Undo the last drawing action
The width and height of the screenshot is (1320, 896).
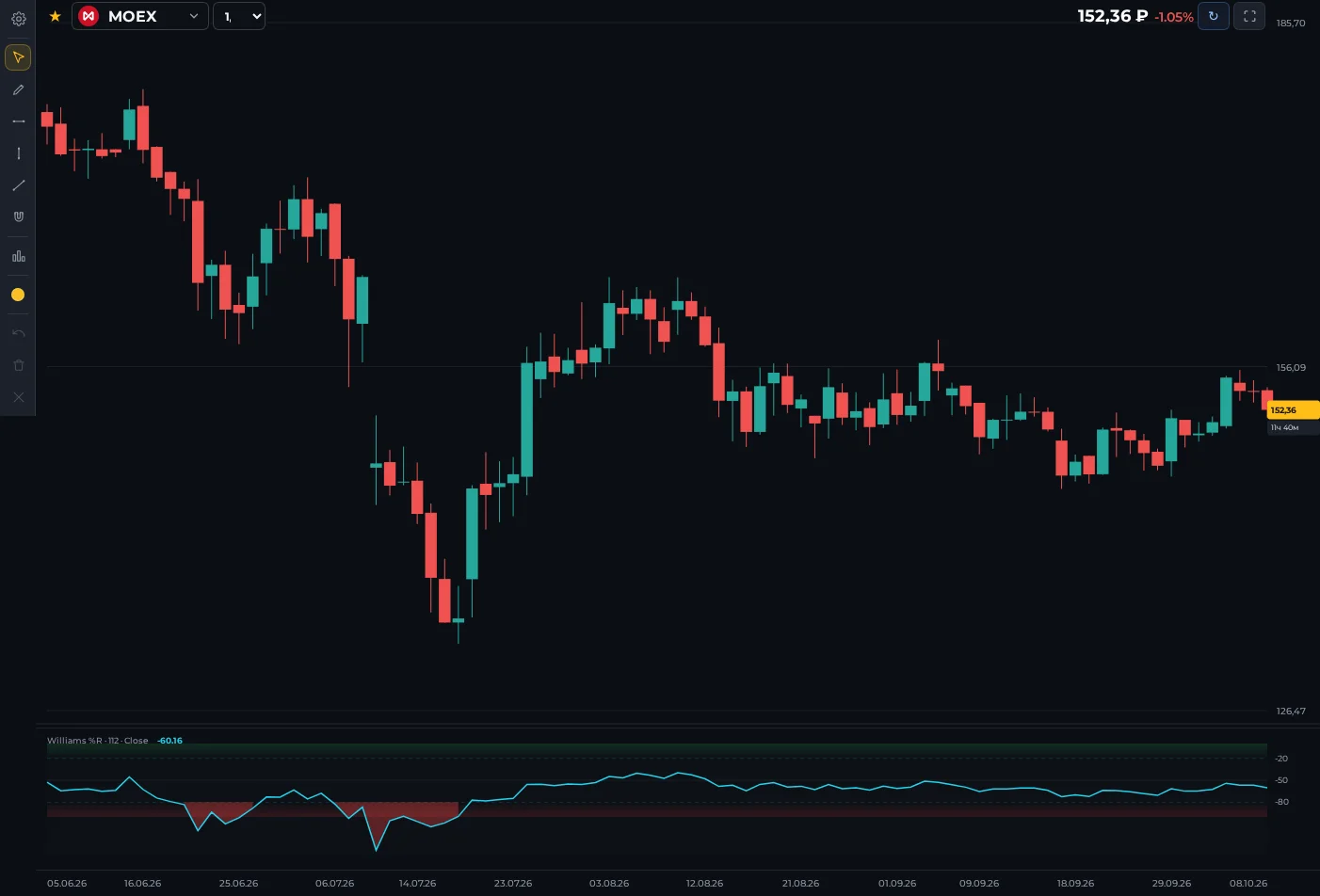(x=18, y=333)
